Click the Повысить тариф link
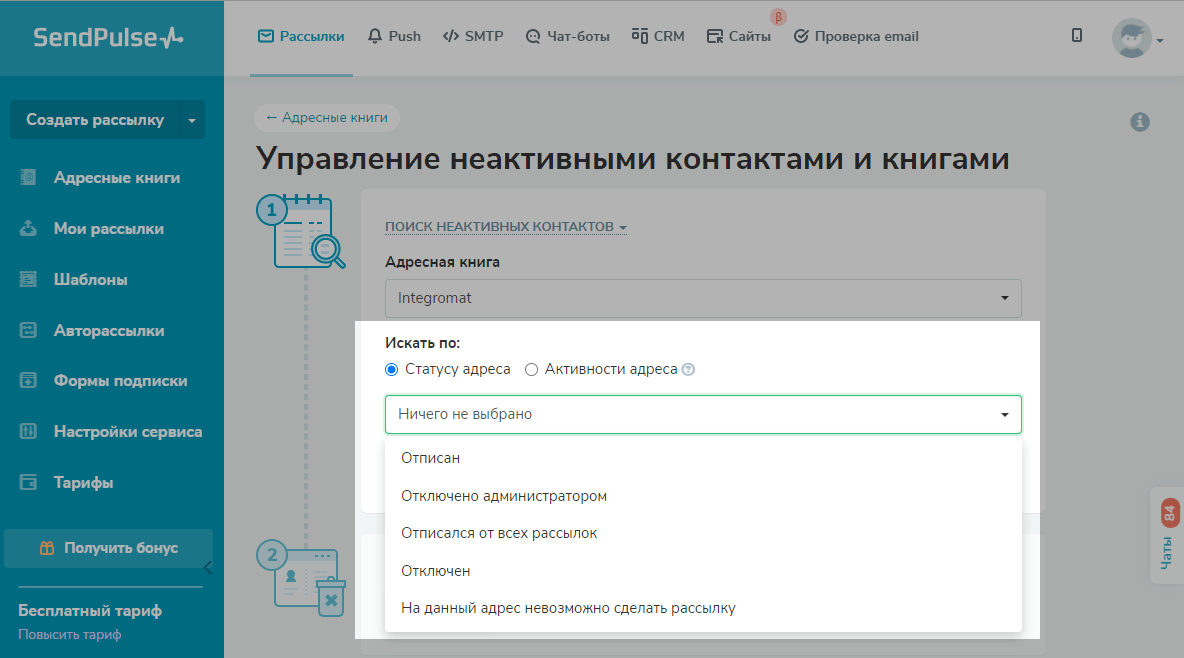 pos(70,635)
